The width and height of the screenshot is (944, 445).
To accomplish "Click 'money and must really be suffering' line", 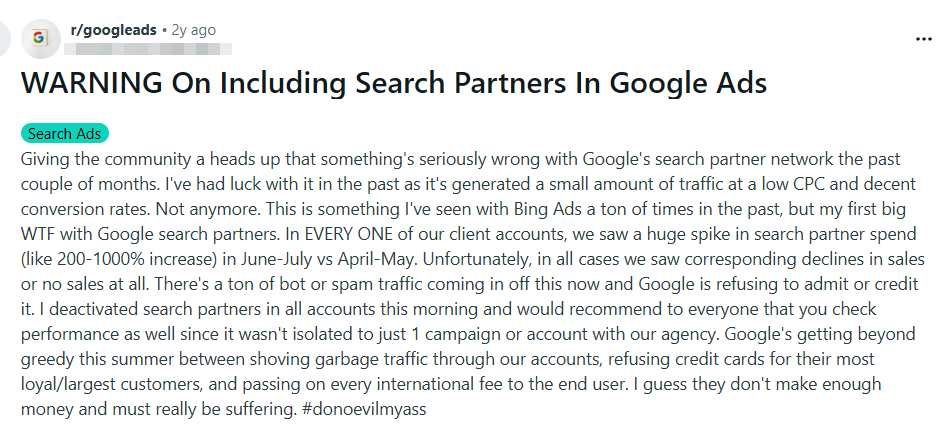I will click(146, 410).
